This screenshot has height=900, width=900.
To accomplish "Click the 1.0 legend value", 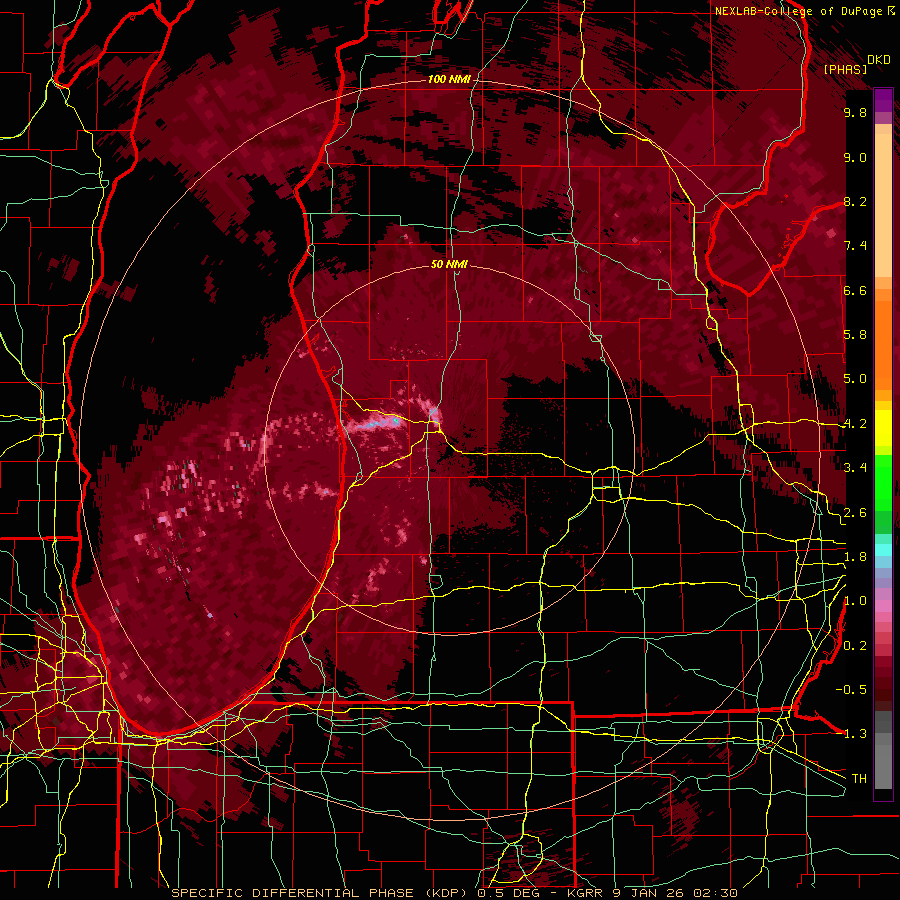I will point(855,601).
